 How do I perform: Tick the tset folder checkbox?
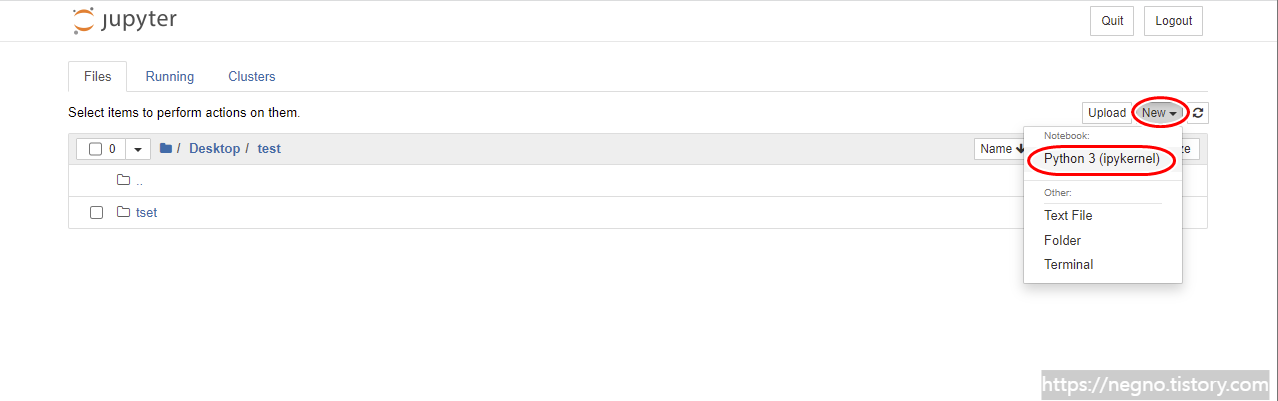96,212
